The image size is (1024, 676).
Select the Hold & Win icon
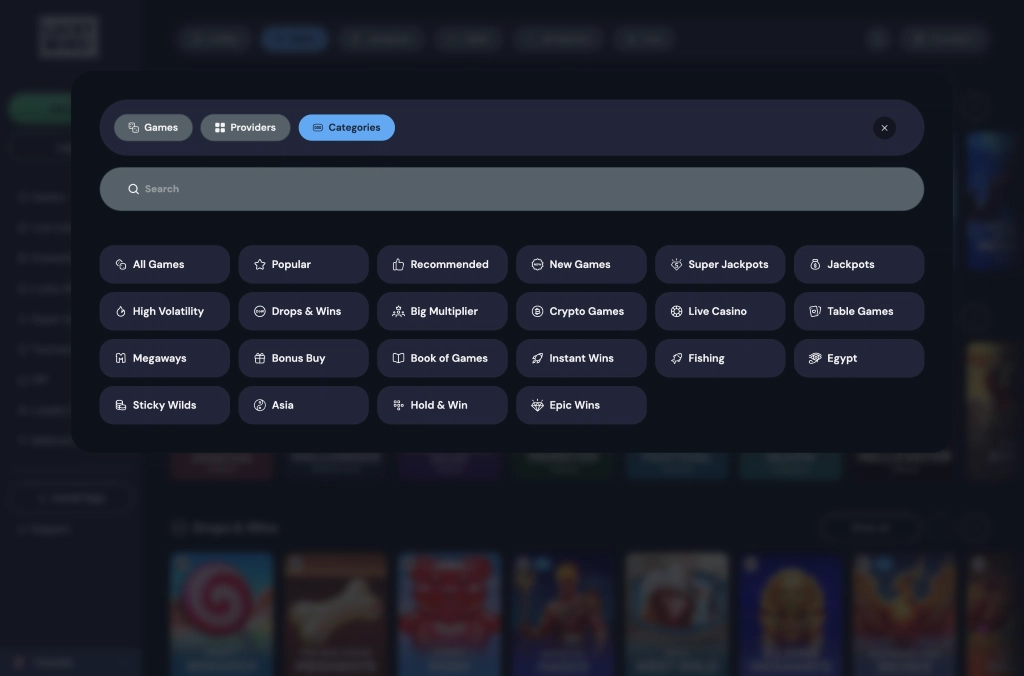point(397,405)
